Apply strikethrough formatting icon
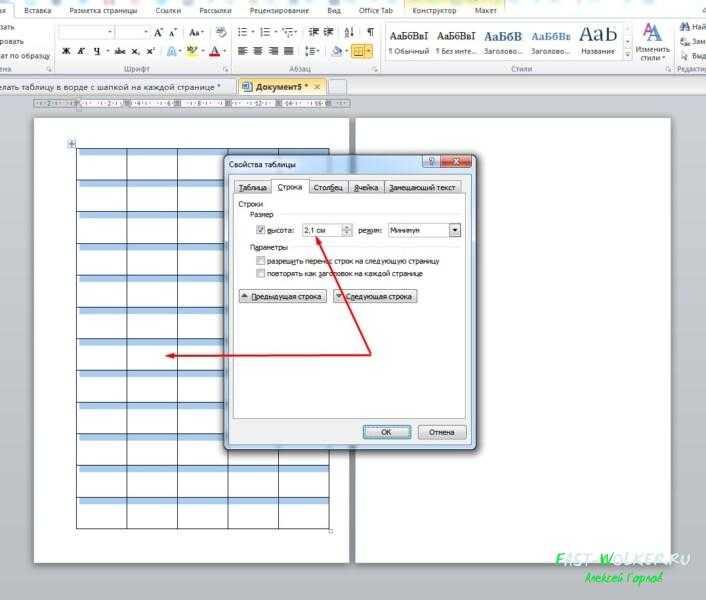Screen dimensions: 706x600 (120, 51)
